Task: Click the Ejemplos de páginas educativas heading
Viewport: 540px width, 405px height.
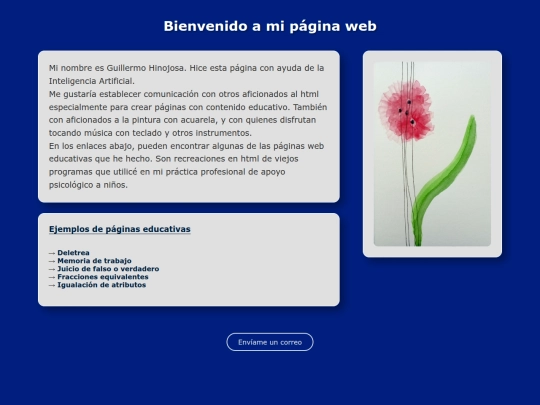Action: (x=120, y=229)
